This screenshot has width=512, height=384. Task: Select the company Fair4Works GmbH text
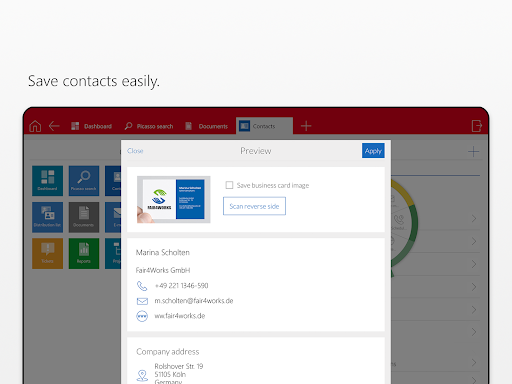(x=163, y=270)
